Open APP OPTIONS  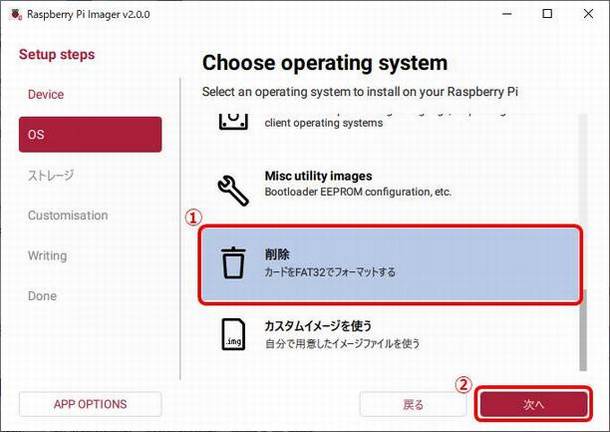pos(90,404)
